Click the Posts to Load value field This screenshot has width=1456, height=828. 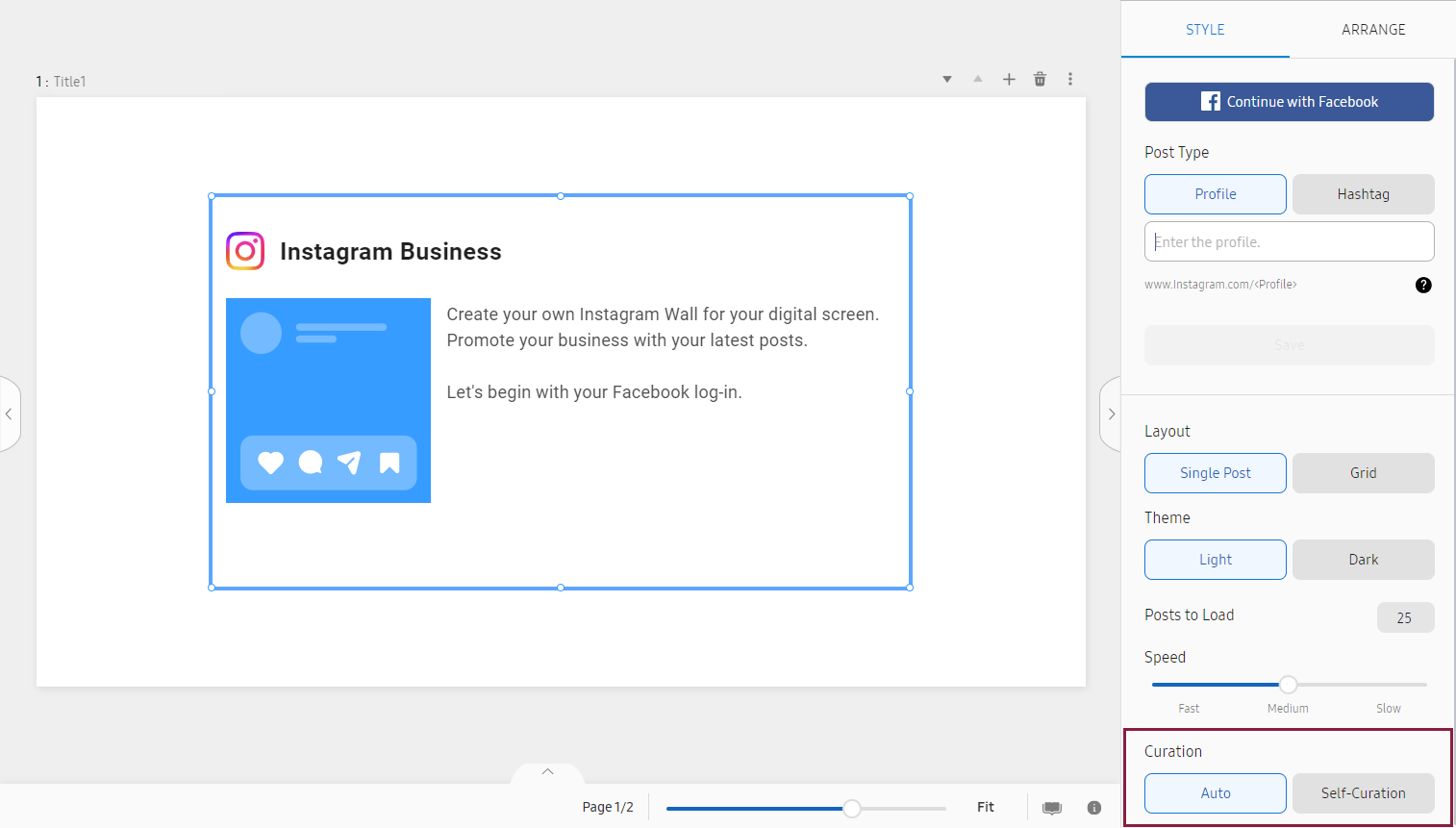(x=1405, y=617)
